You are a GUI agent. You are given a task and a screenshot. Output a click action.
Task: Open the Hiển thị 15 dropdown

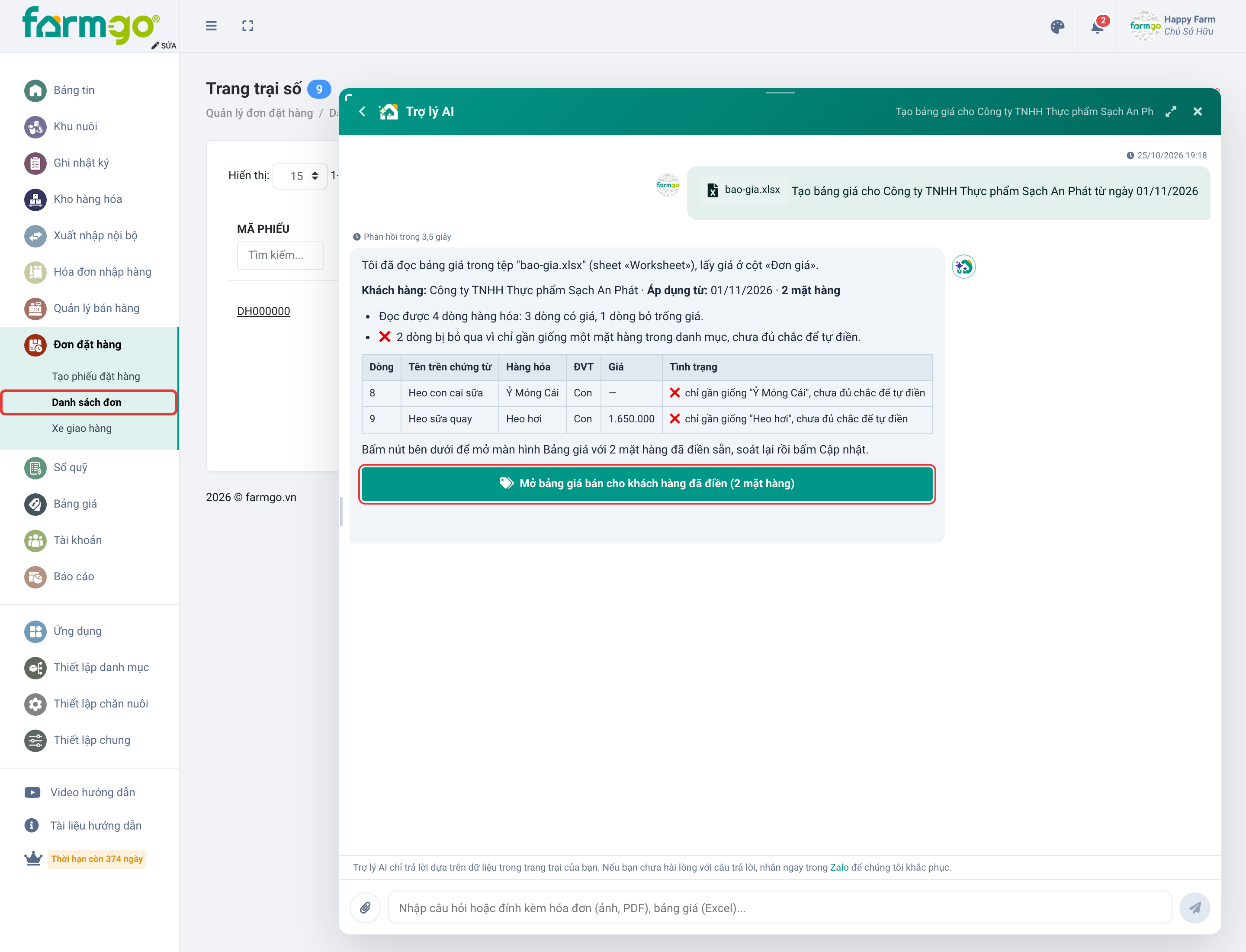[x=300, y=176]
